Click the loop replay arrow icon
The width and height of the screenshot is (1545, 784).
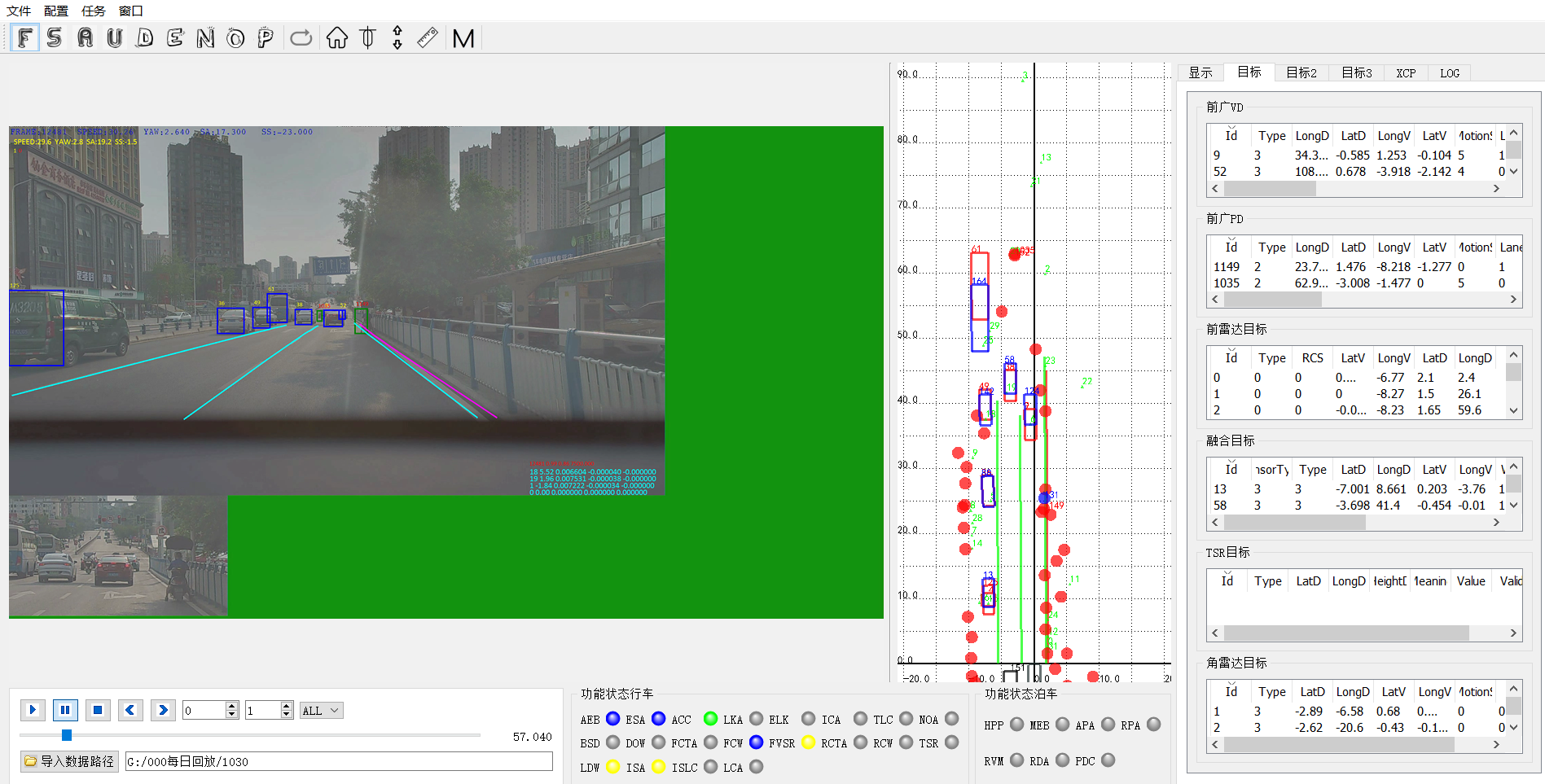(x=301, y=37)
